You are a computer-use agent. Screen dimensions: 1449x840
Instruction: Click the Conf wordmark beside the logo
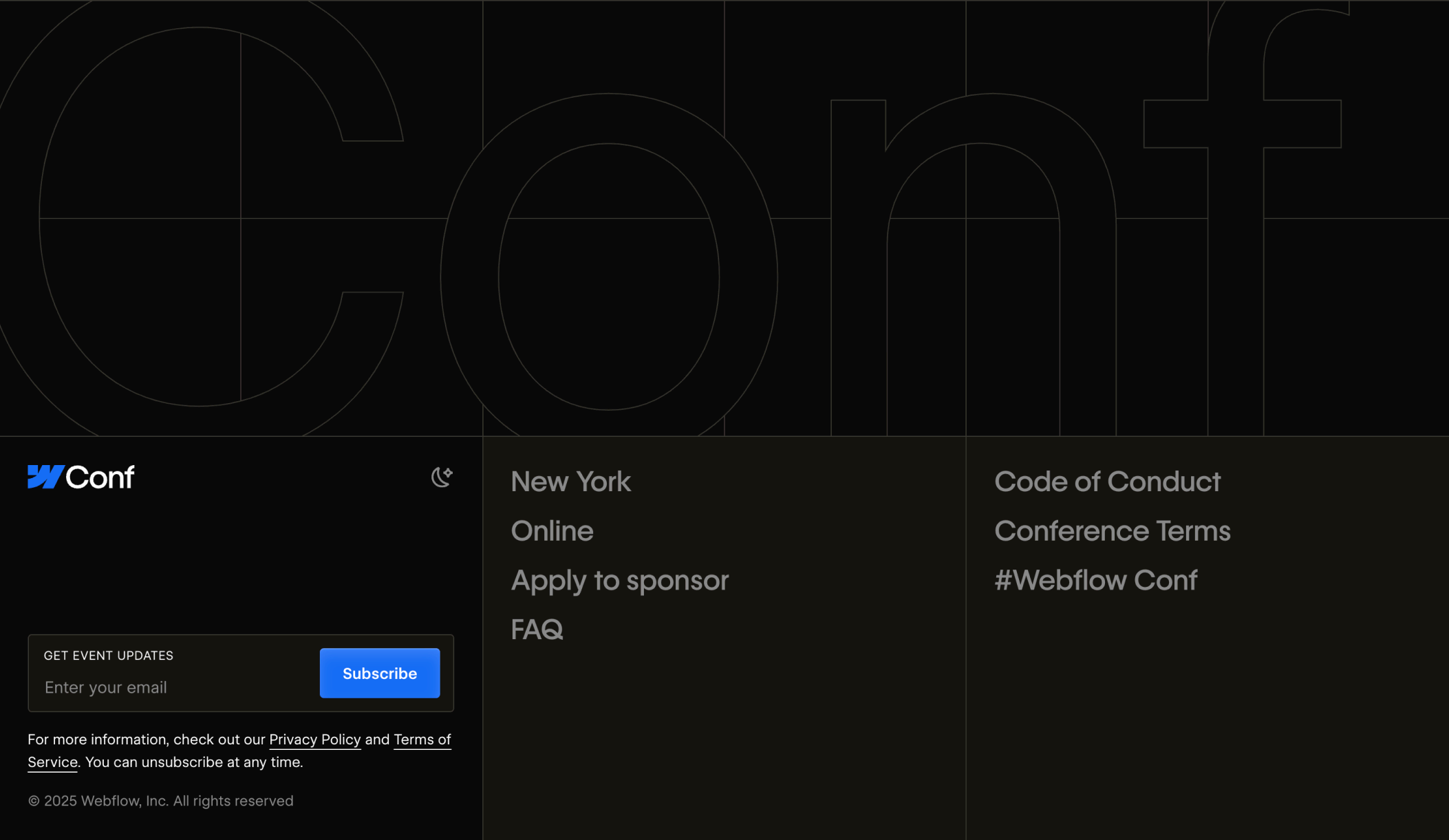click(100, 477)
